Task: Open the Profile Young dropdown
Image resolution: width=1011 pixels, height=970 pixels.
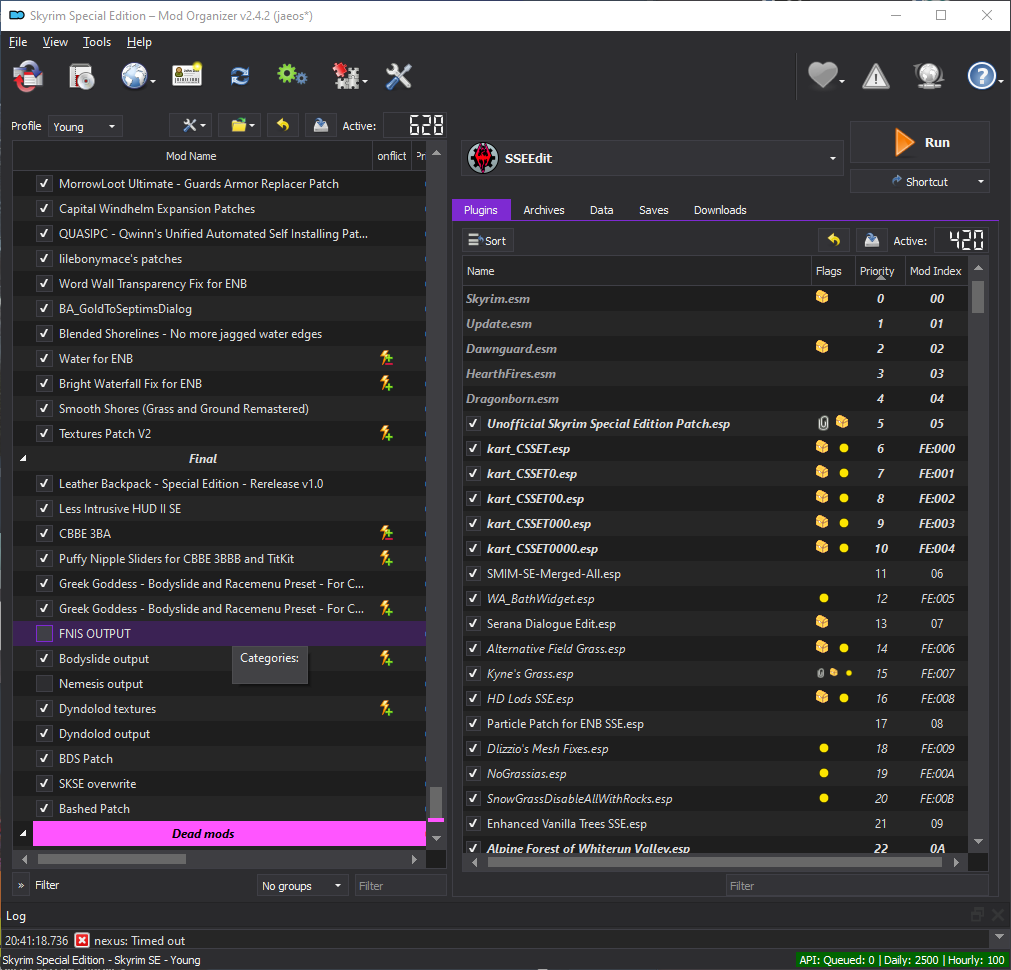Action: click(85, 126)
